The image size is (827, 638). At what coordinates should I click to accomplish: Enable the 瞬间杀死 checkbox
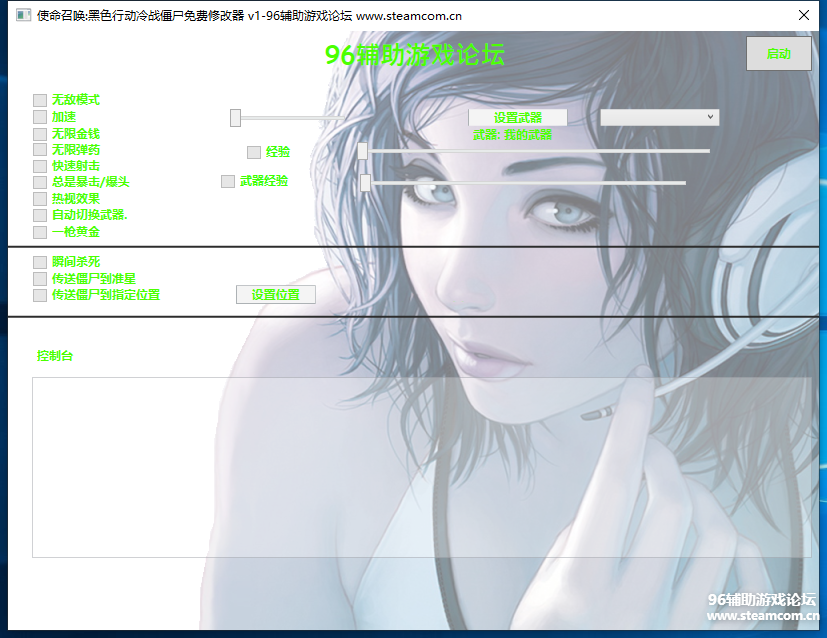click(40, 262)
